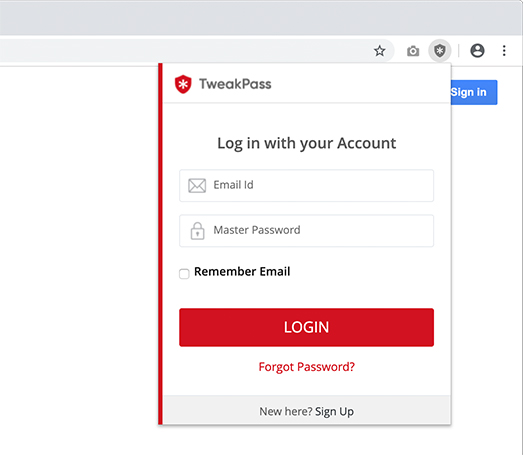The height and width of the screenshot is (455, 523).
Task: Open the Chrome profile avatar icon
Action: coord(477,51)
